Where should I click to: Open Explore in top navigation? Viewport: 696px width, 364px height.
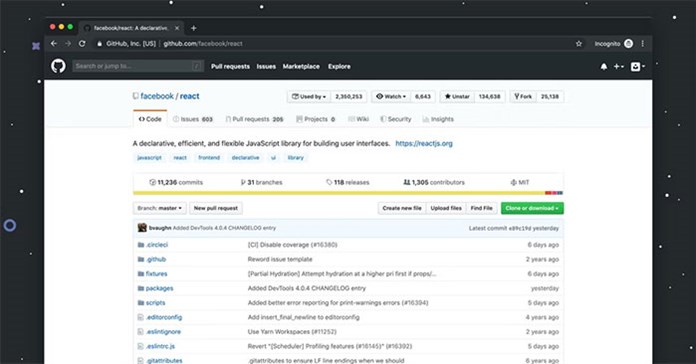[339, 67]
